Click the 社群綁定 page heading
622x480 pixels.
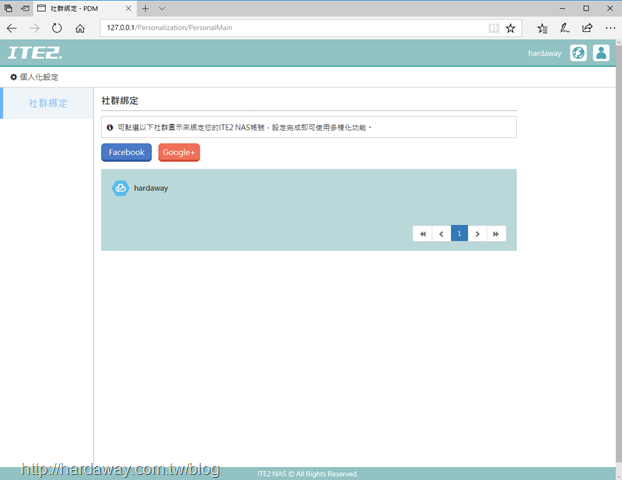[120, 101]
